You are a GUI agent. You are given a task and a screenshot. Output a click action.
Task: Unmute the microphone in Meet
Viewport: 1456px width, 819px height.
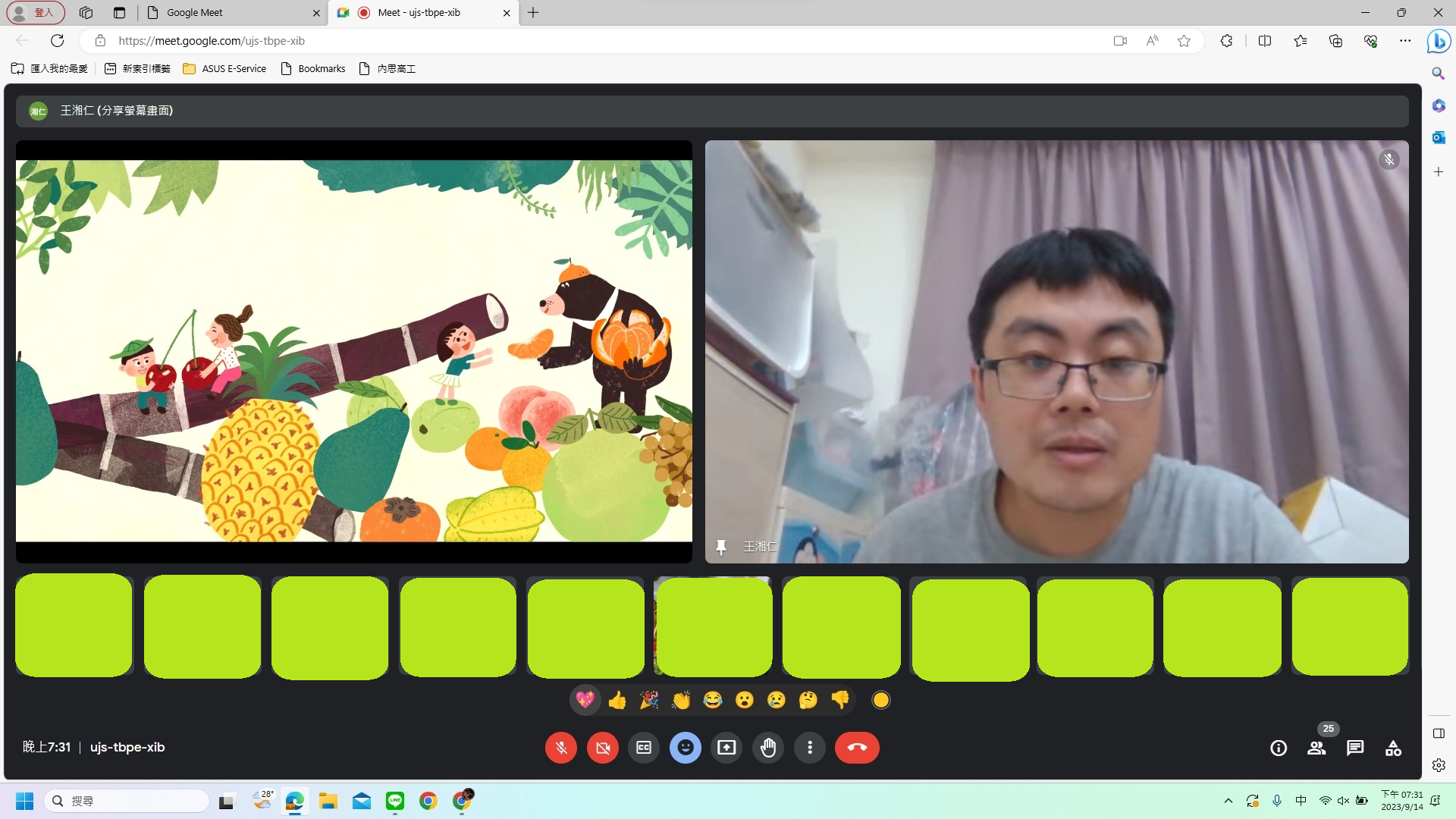pos(561,748)
